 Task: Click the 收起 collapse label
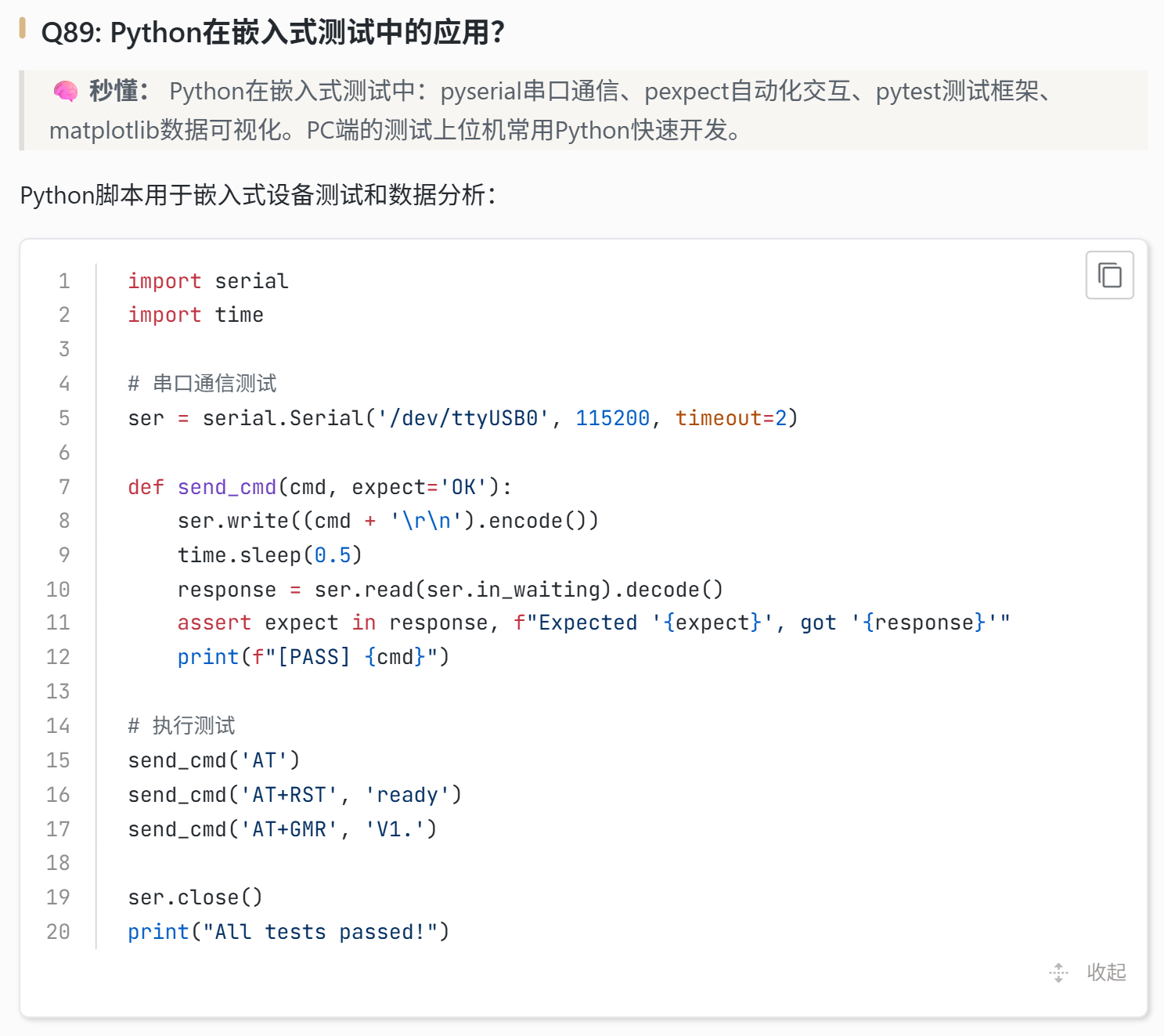(1106, 973)
